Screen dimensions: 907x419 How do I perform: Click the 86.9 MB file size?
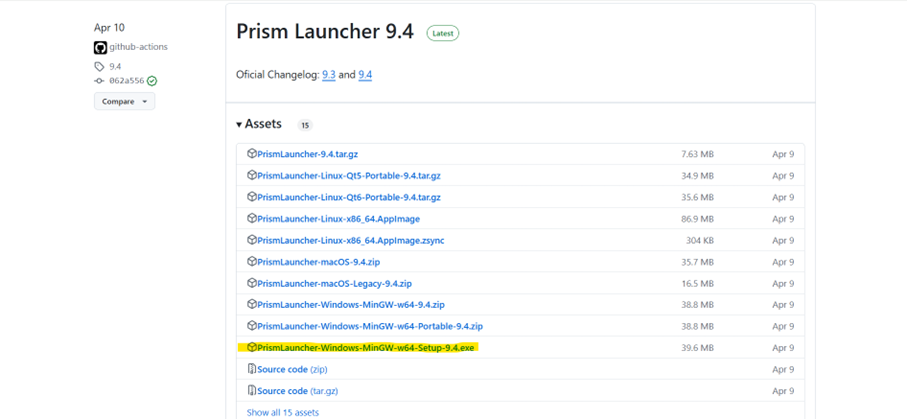click(x=697, y=219)
